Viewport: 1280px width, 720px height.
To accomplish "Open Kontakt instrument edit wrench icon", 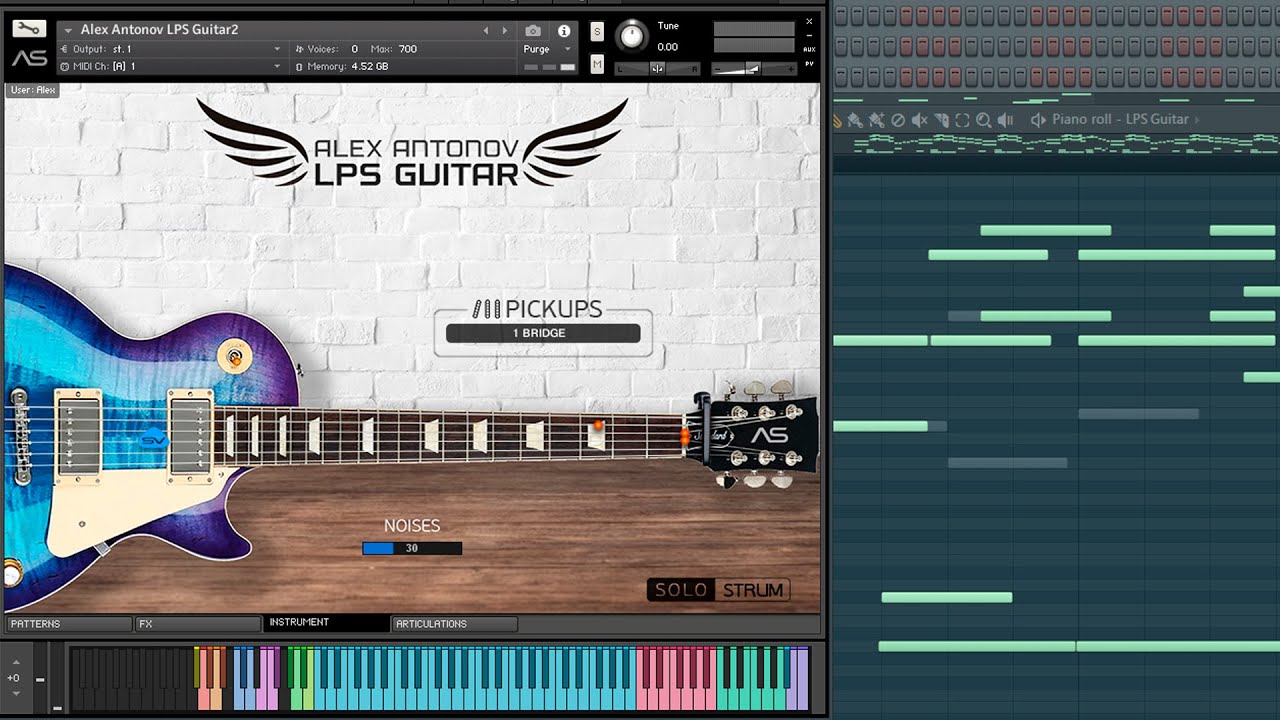I will [x=29, y=29].
